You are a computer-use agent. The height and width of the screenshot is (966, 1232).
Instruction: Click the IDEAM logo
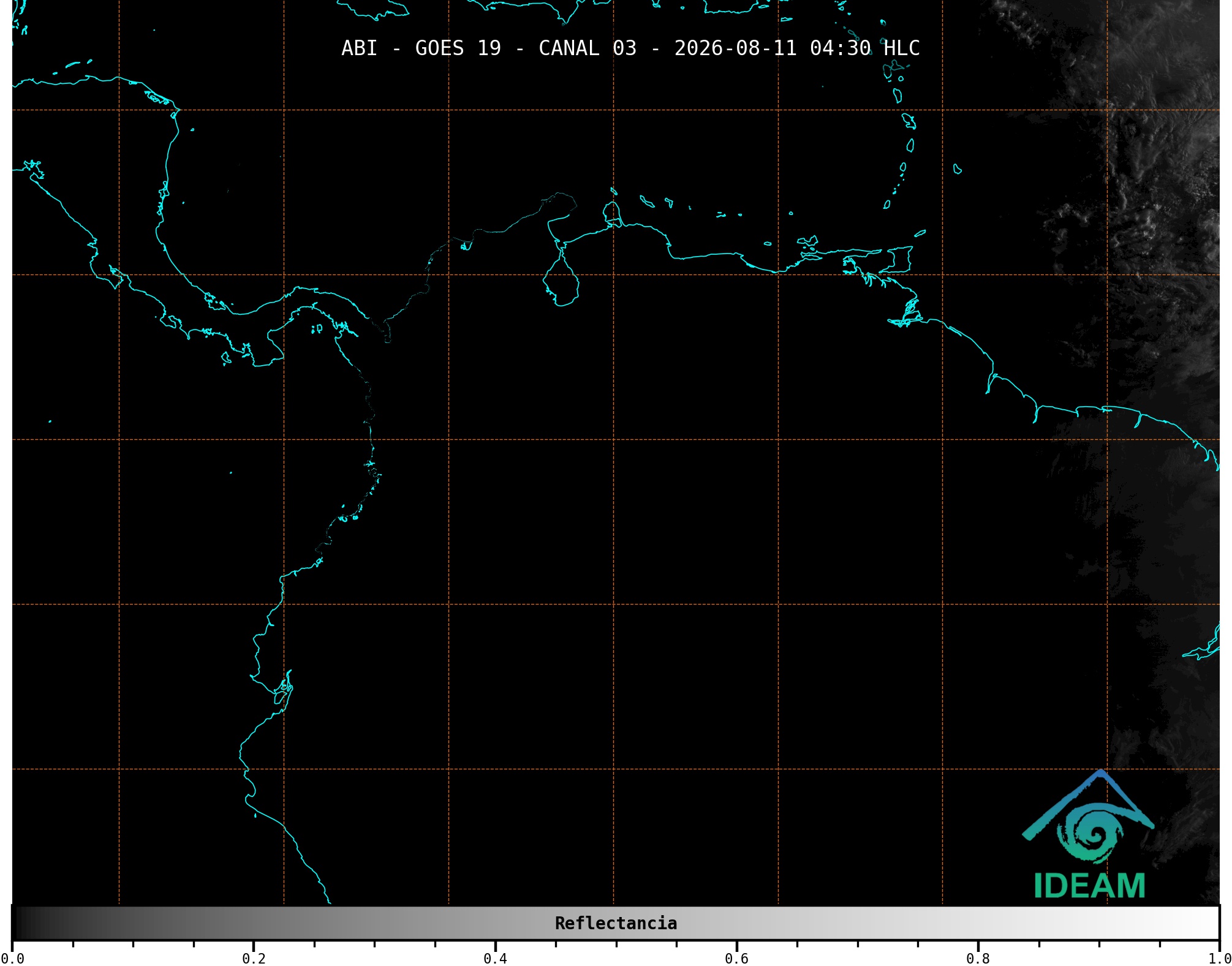[1089, 835]
